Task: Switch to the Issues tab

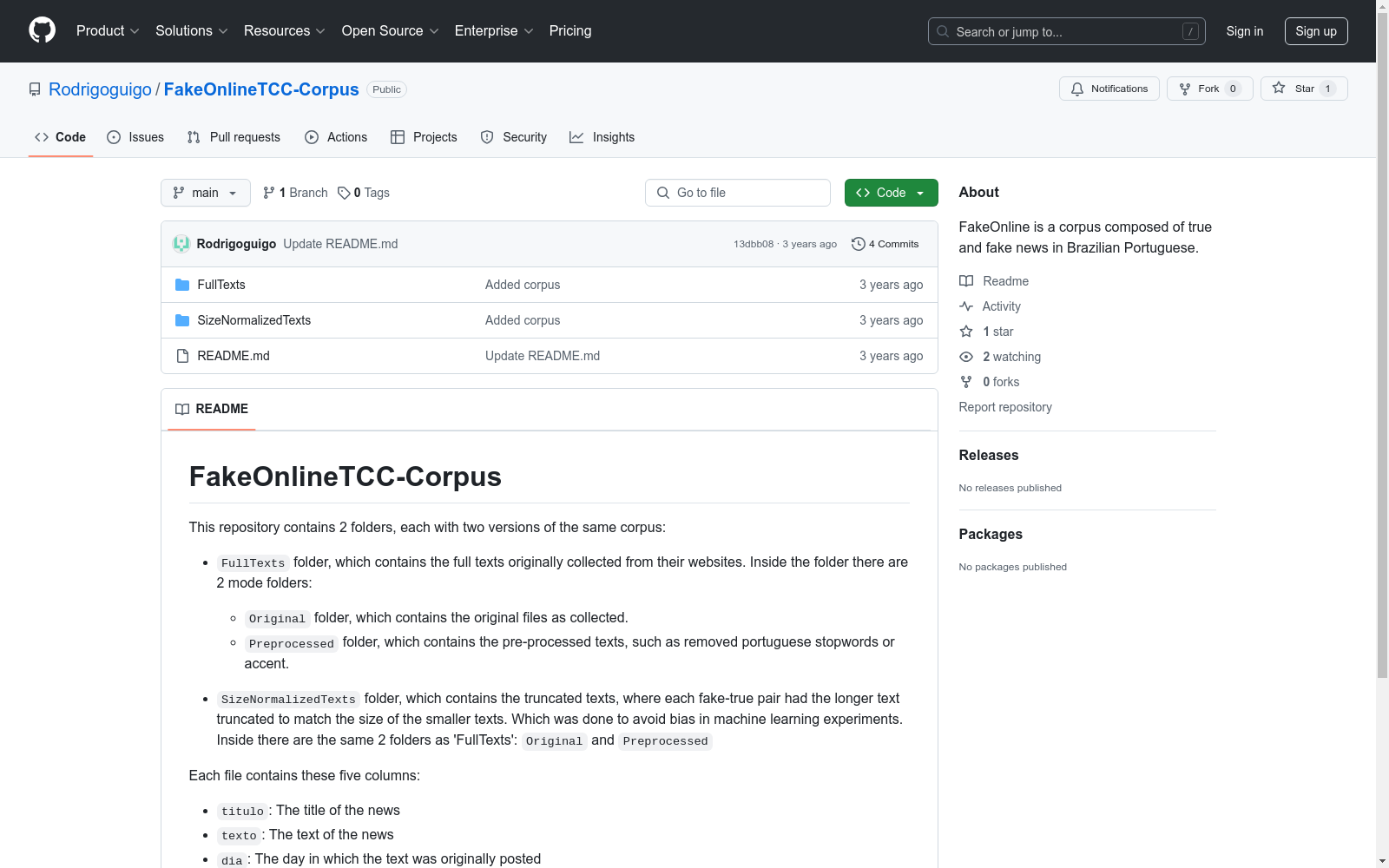Action: coord(135,137)
